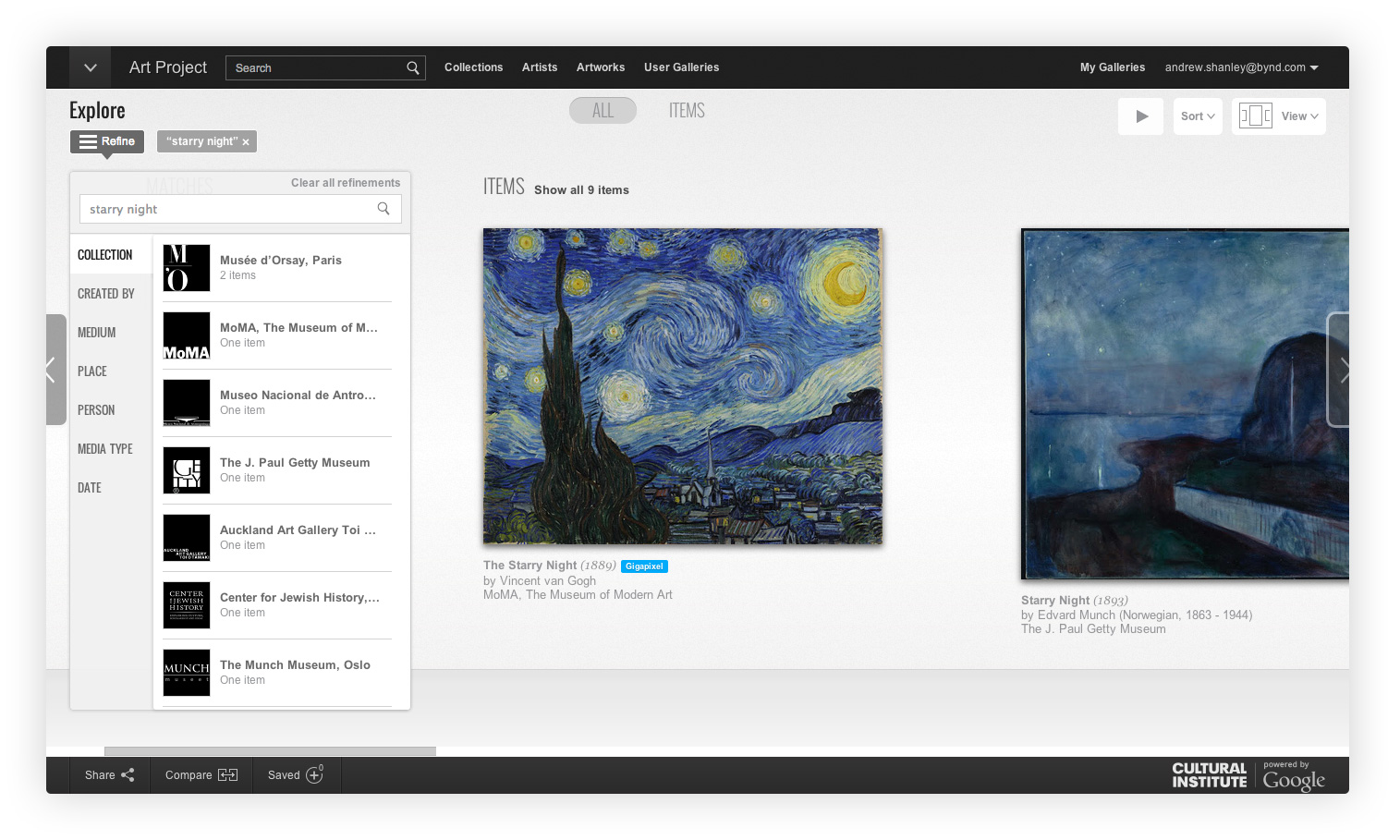Click the next arrow on right edge
The image size is (1400, 840).
click(x=1339, y=371)
